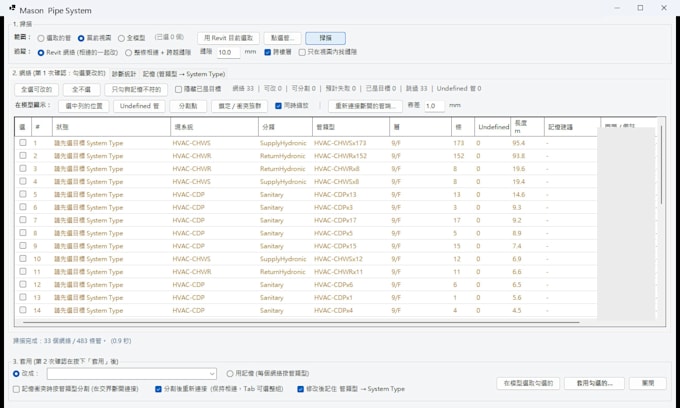This screenshot has height=408, width=680.
Task: Click ReturnHydronic in row 3
Action: [283, 169]
